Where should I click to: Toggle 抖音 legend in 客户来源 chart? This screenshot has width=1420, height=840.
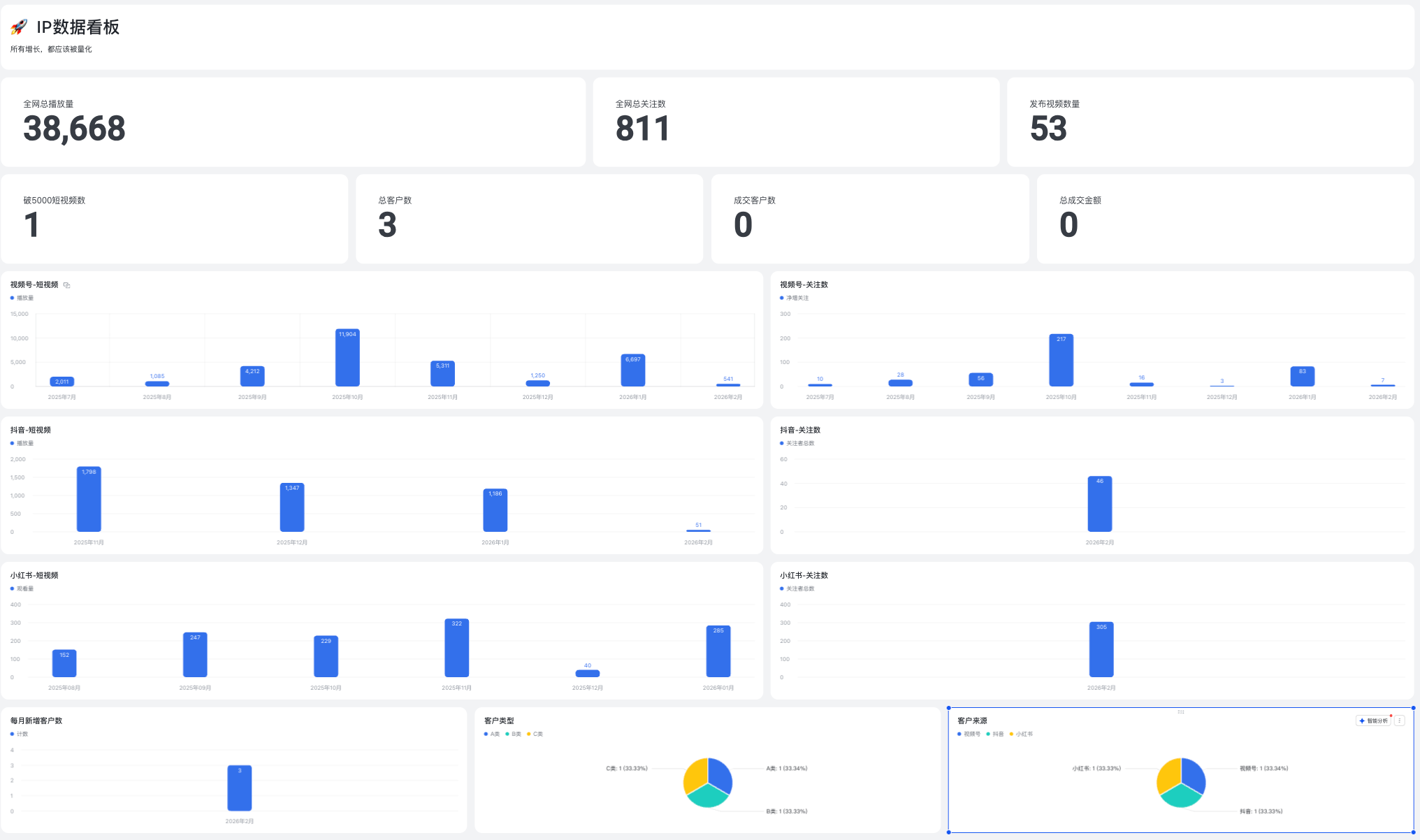click(x=997, y=734)
